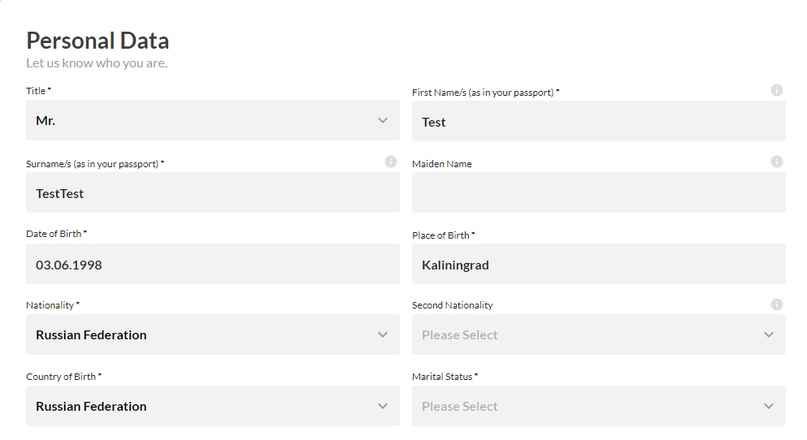Screen dimensions: 807x440
Task: Focus the First Name field containing Test
Action: tap(599, 121)
